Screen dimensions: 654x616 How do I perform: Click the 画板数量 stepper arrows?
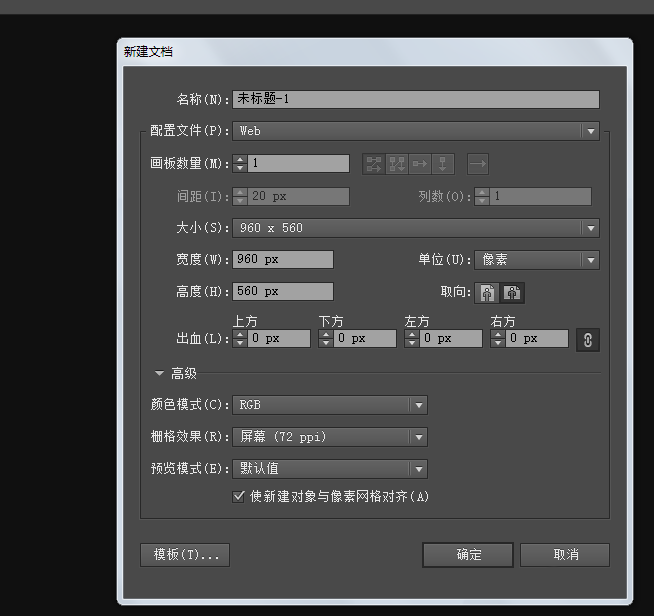point(240,163)
